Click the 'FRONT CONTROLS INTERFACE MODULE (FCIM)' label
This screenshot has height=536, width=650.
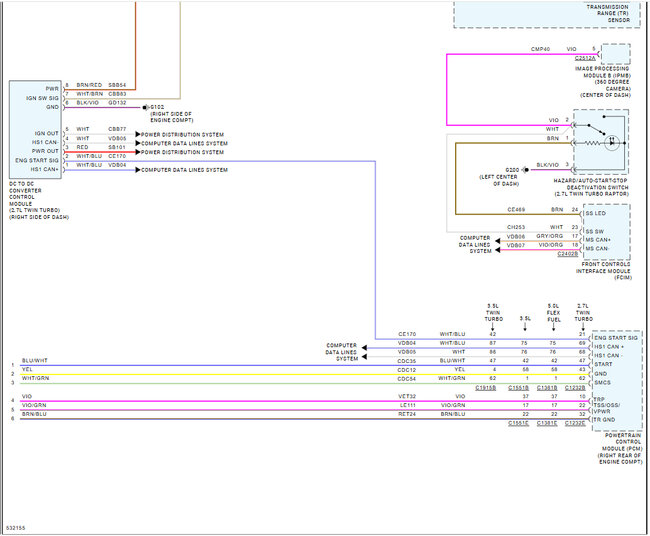click(604, 271)
